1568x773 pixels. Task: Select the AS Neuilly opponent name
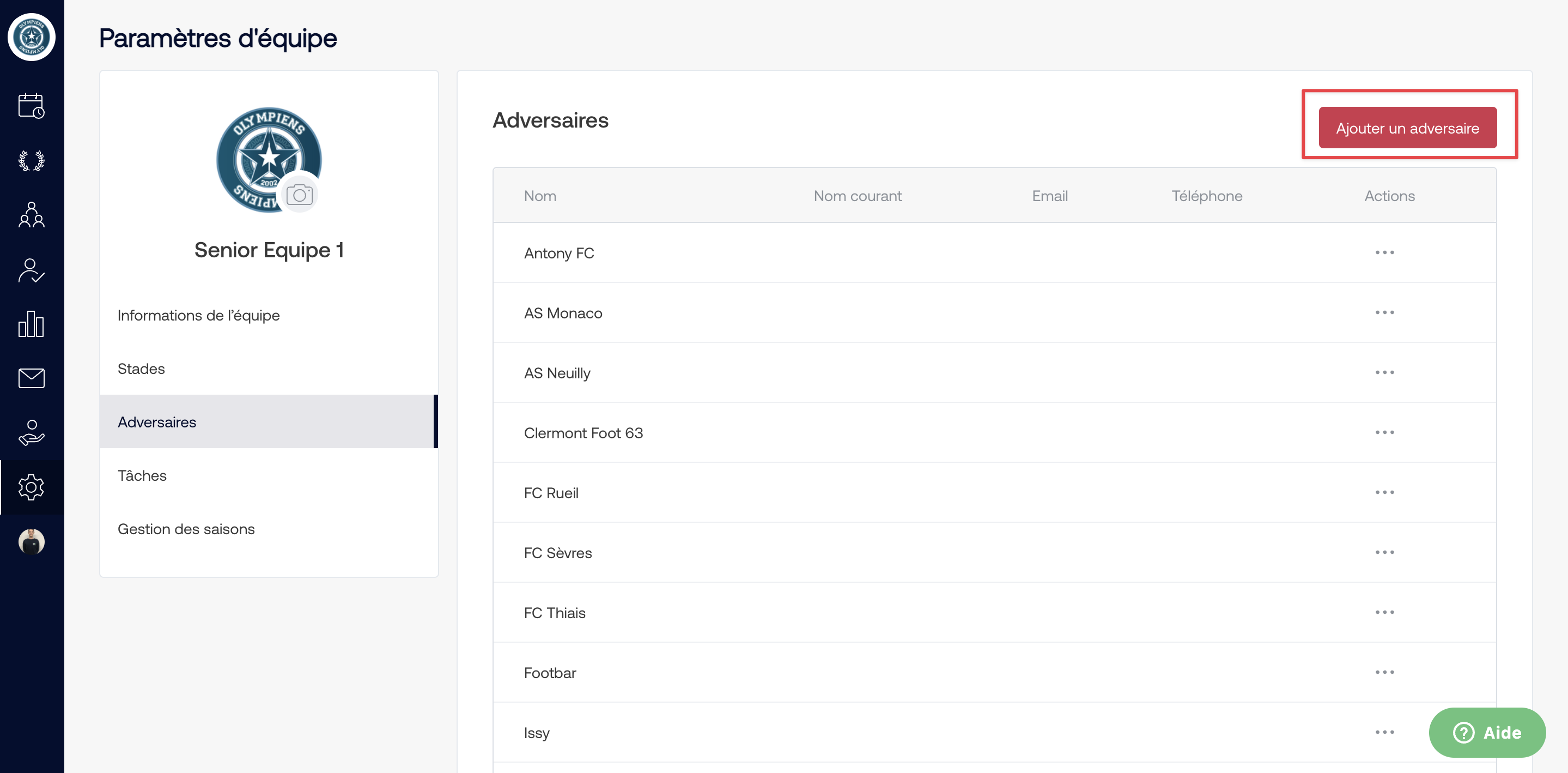click(557, 373)
